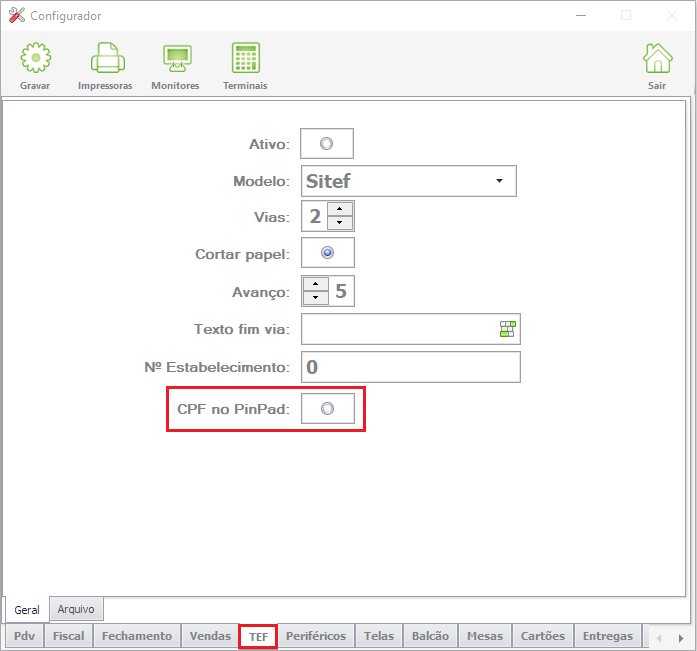Expand the Modelo Sitef dropdown

pos(499,181)
